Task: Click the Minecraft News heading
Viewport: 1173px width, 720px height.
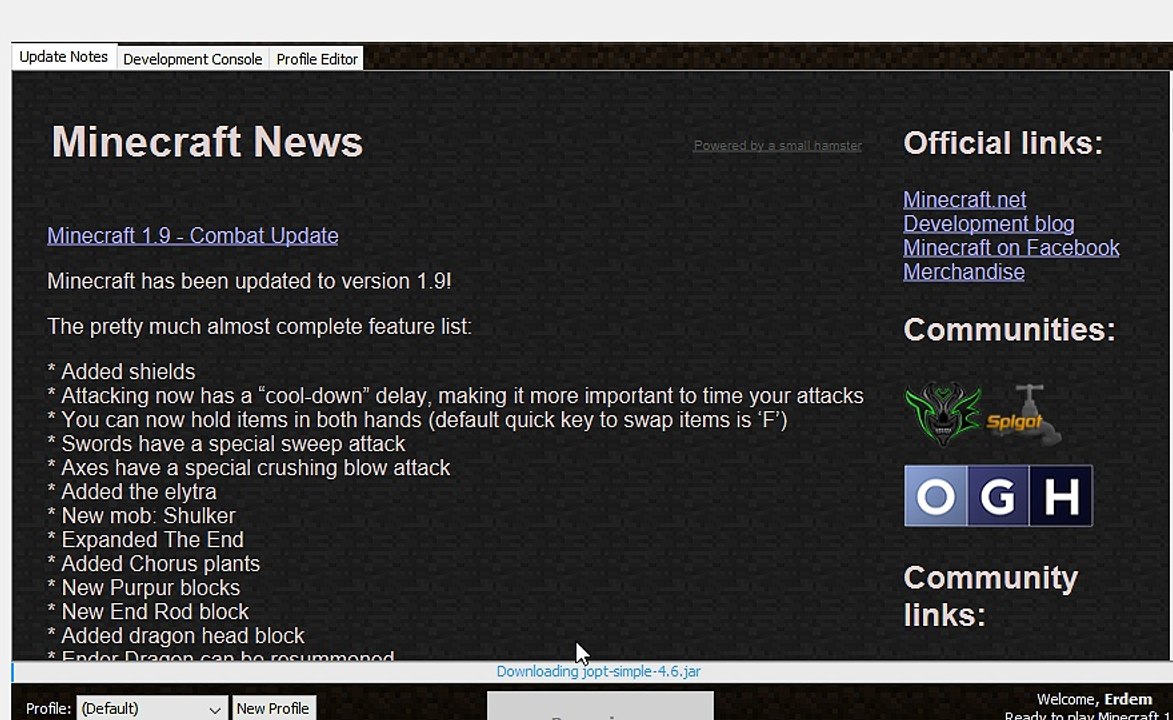Action: point(207,141)
